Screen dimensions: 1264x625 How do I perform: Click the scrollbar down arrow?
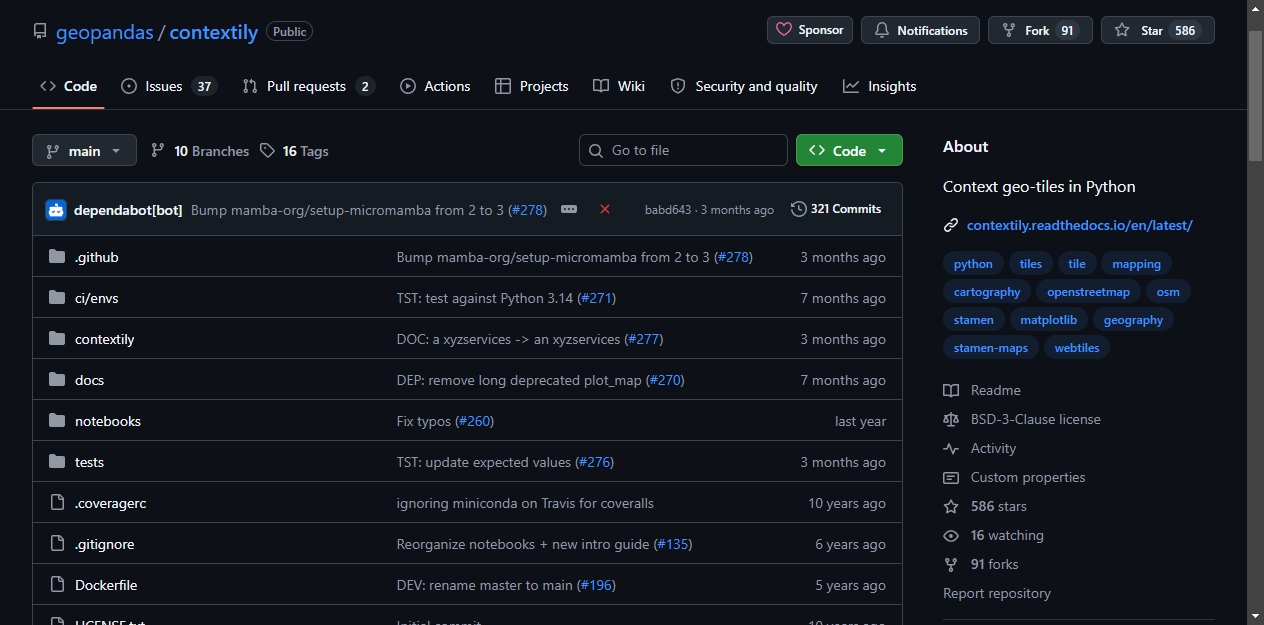(1256, 616)
